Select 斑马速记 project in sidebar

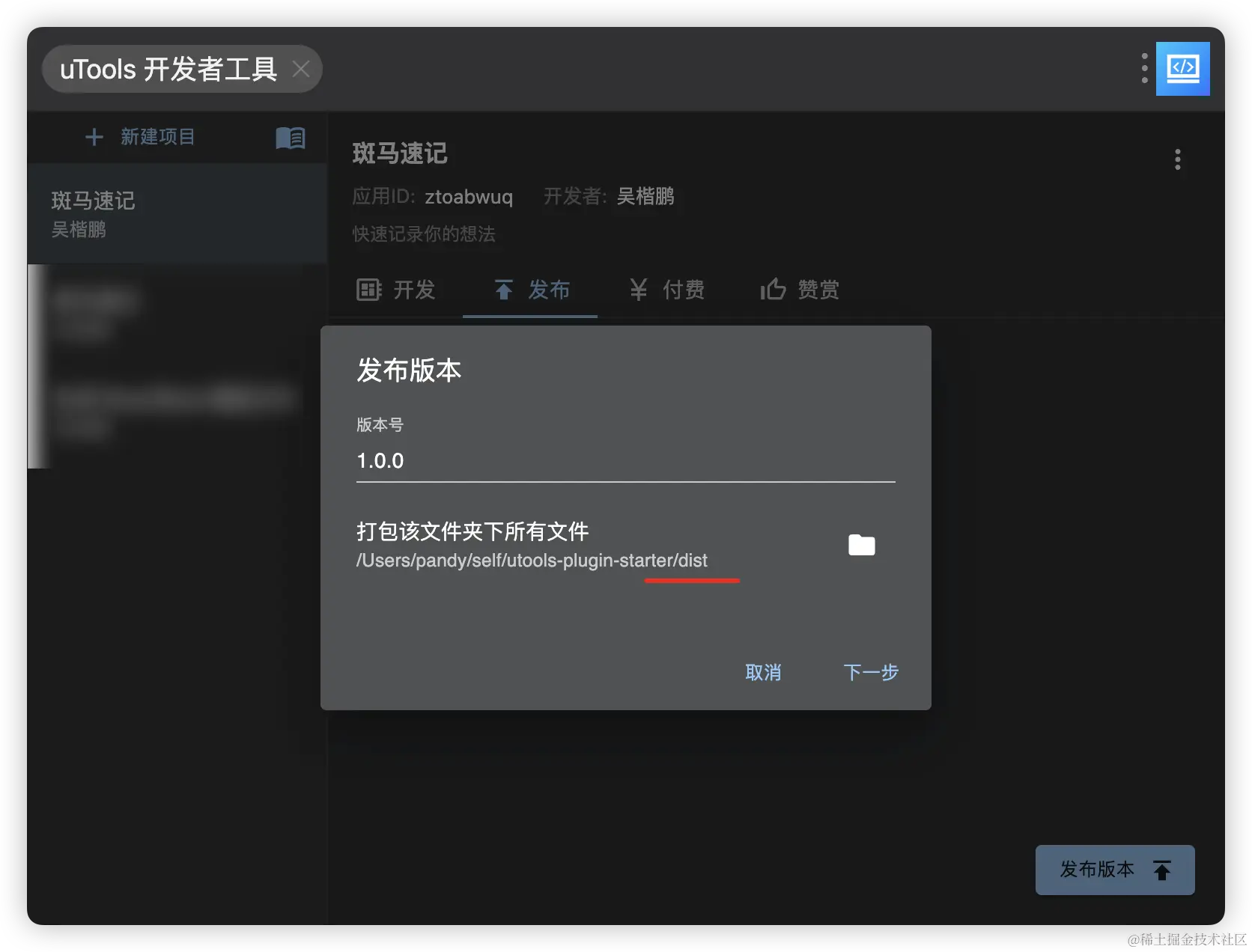(x=177, y=214)
